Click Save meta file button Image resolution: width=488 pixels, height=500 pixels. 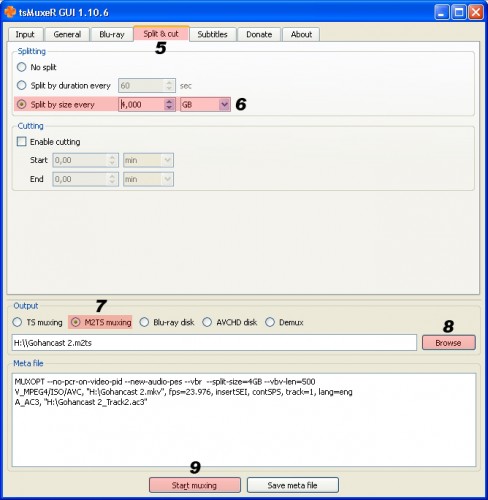point(293,485)
